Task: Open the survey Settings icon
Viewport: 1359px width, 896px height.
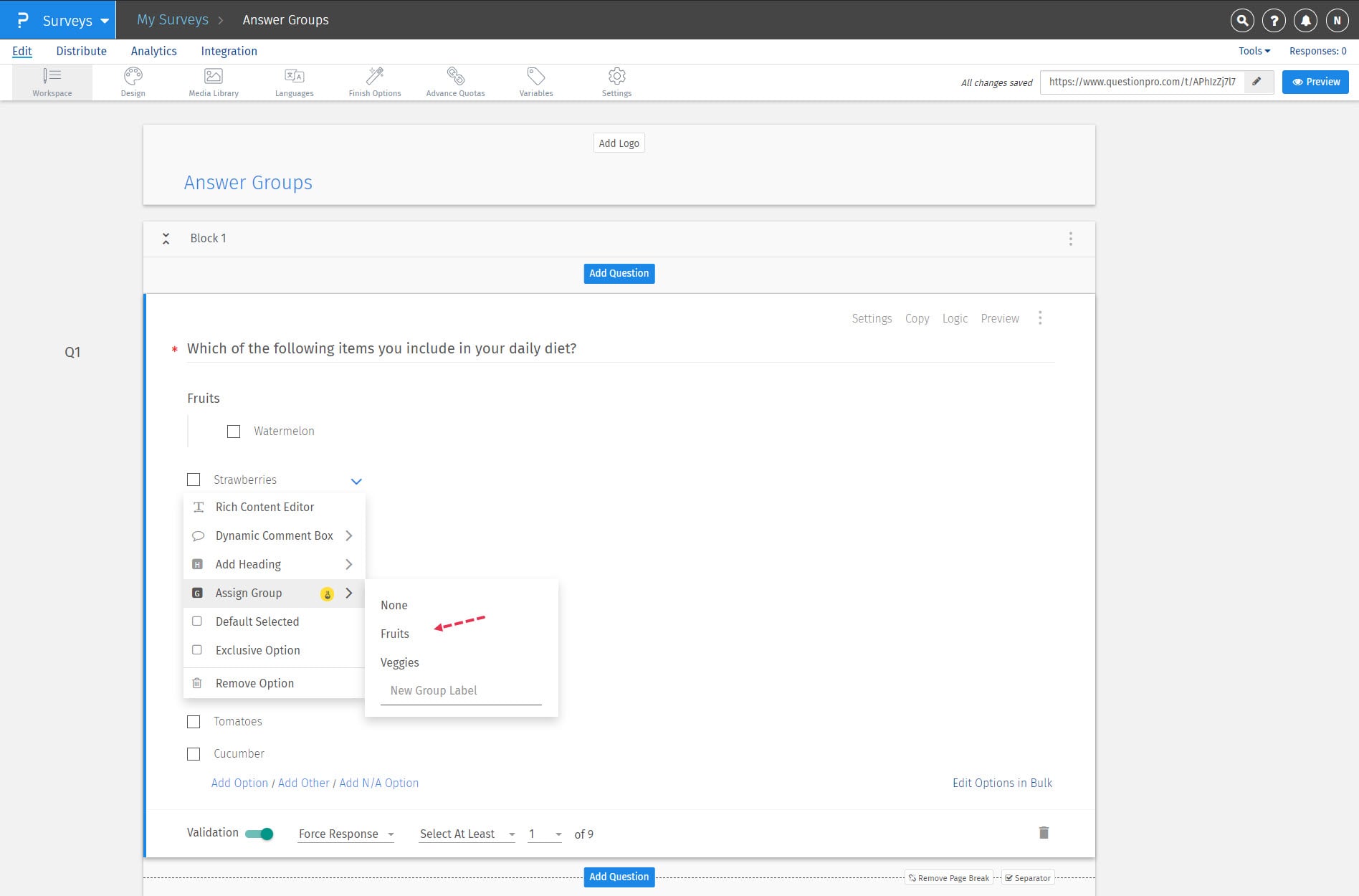Action: tap(616, 81)
